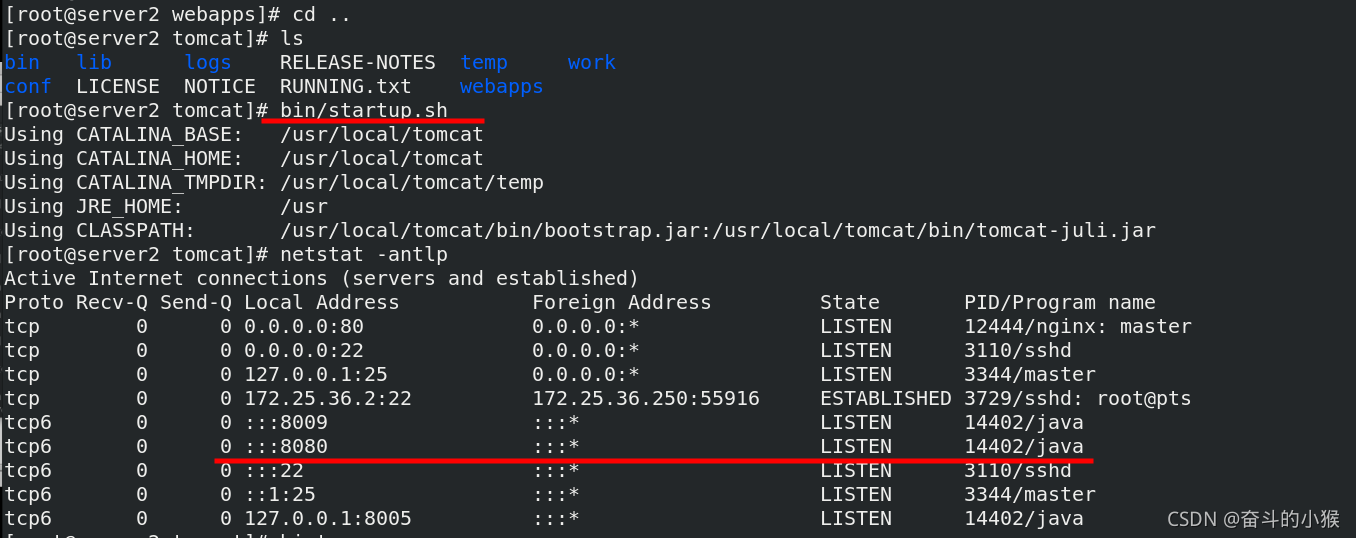Click the 172.25.36.250:55916 foreign address
The image size is (1356, 538).
coord(646,398)
